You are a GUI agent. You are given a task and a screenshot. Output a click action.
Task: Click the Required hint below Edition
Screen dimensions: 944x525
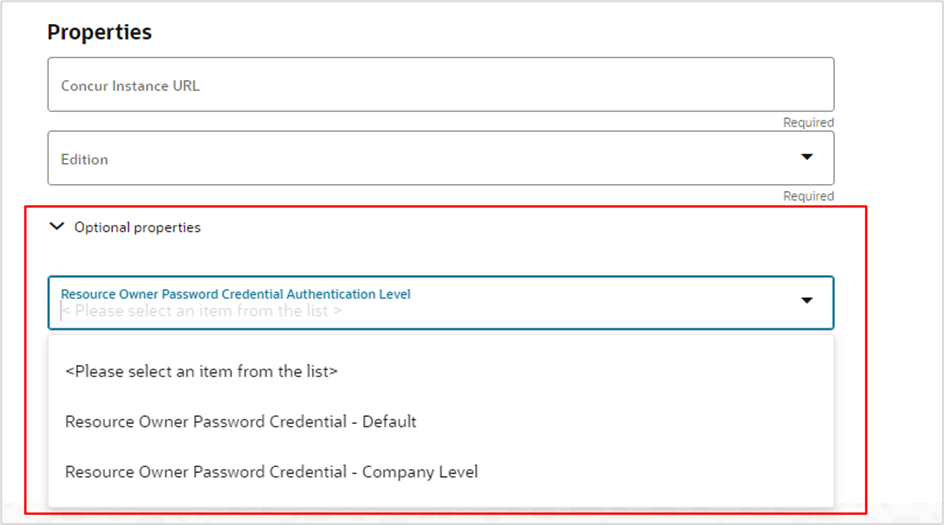point(808,196)
